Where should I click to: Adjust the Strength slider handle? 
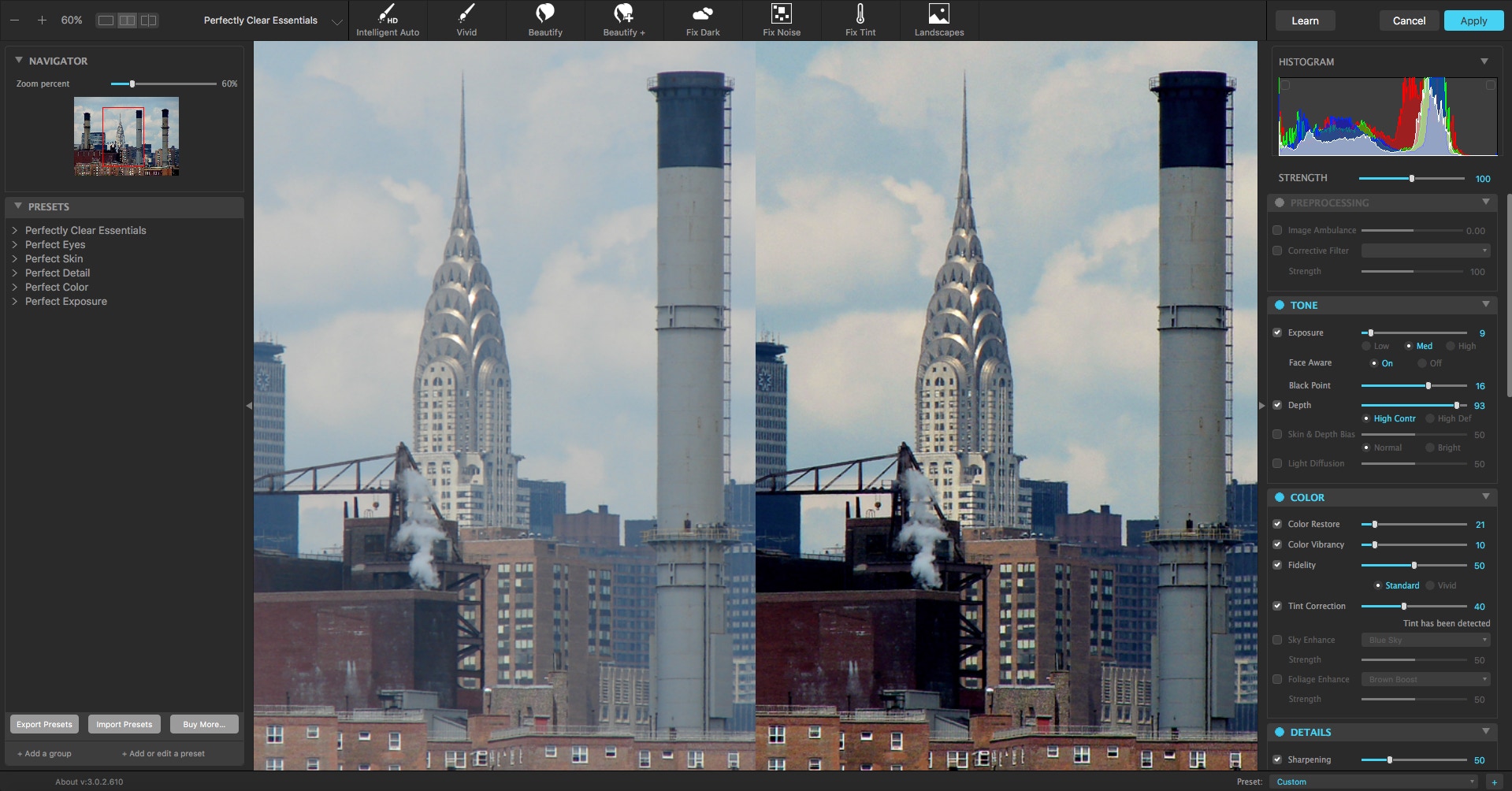(1411, 179)
